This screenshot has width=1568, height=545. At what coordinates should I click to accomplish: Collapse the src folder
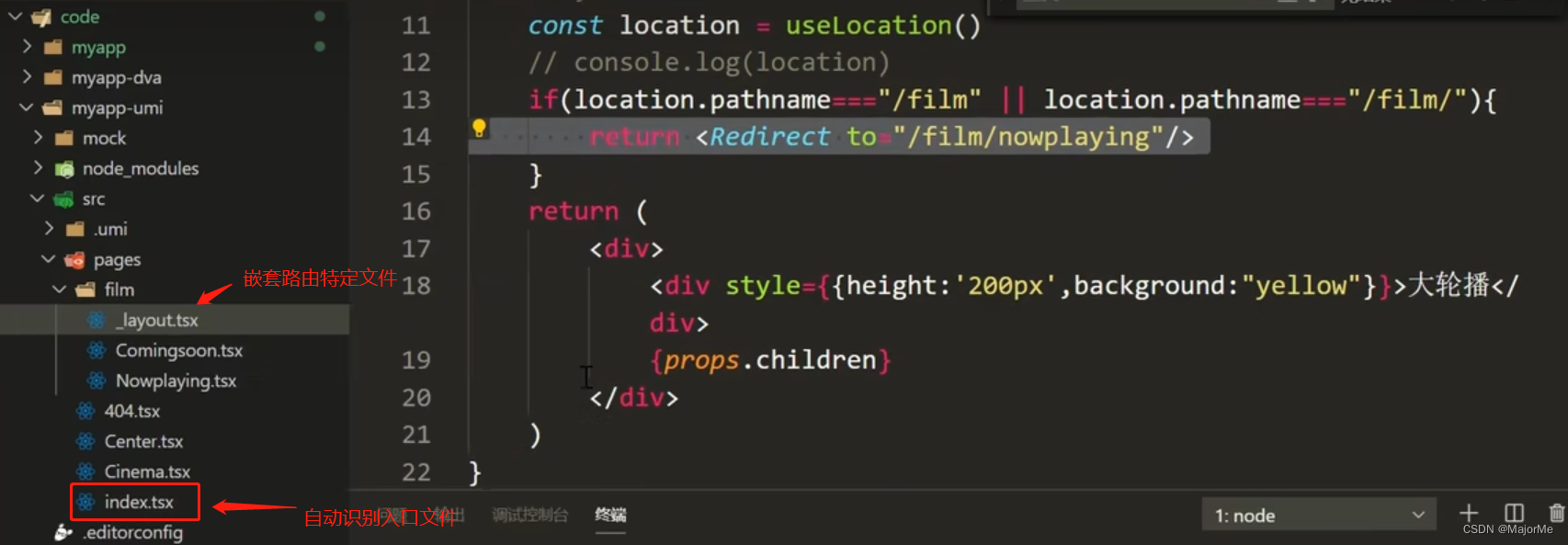click(37, 199)
